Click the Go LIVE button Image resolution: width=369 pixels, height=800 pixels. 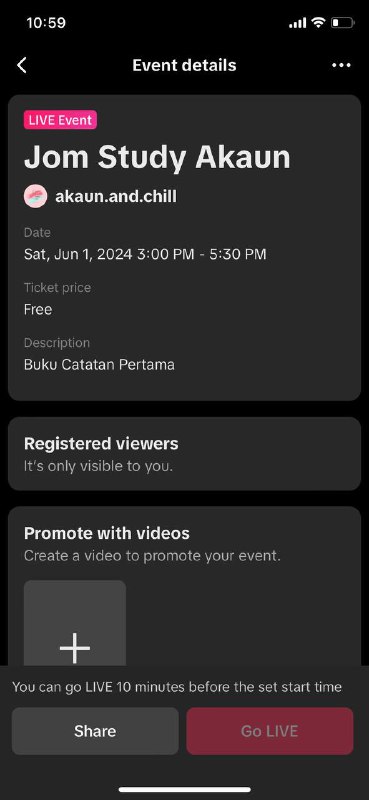click(x=269, y=731)
